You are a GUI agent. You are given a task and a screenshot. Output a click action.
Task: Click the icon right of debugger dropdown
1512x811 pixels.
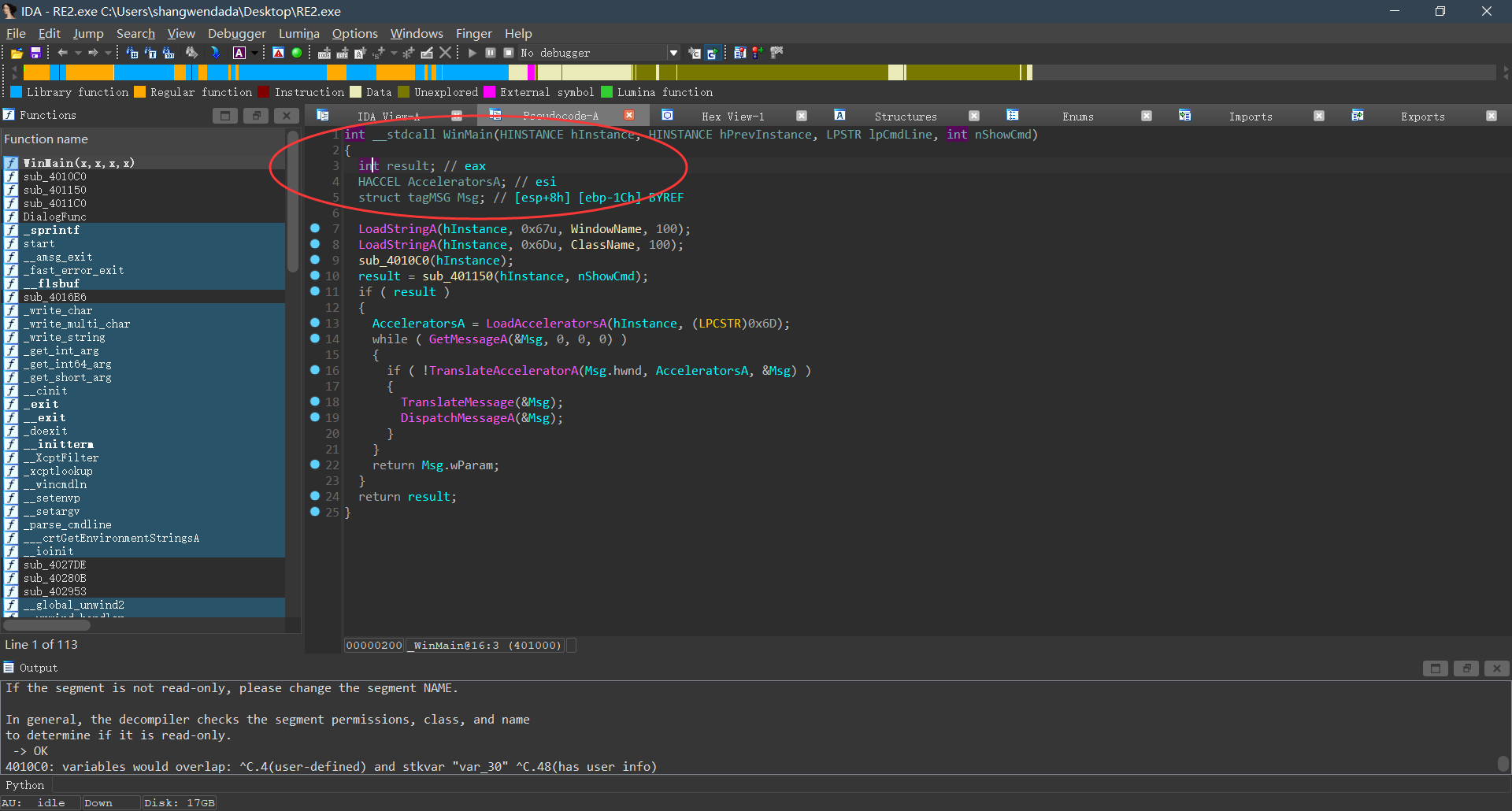pyautogui.click(x=694, y=53)
